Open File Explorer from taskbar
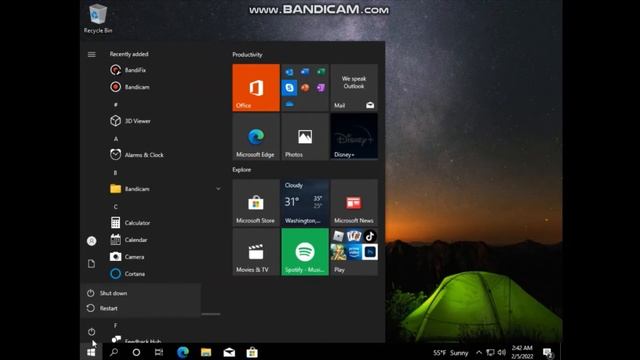This screenshot has width=640, height=360. click(206, 352)
